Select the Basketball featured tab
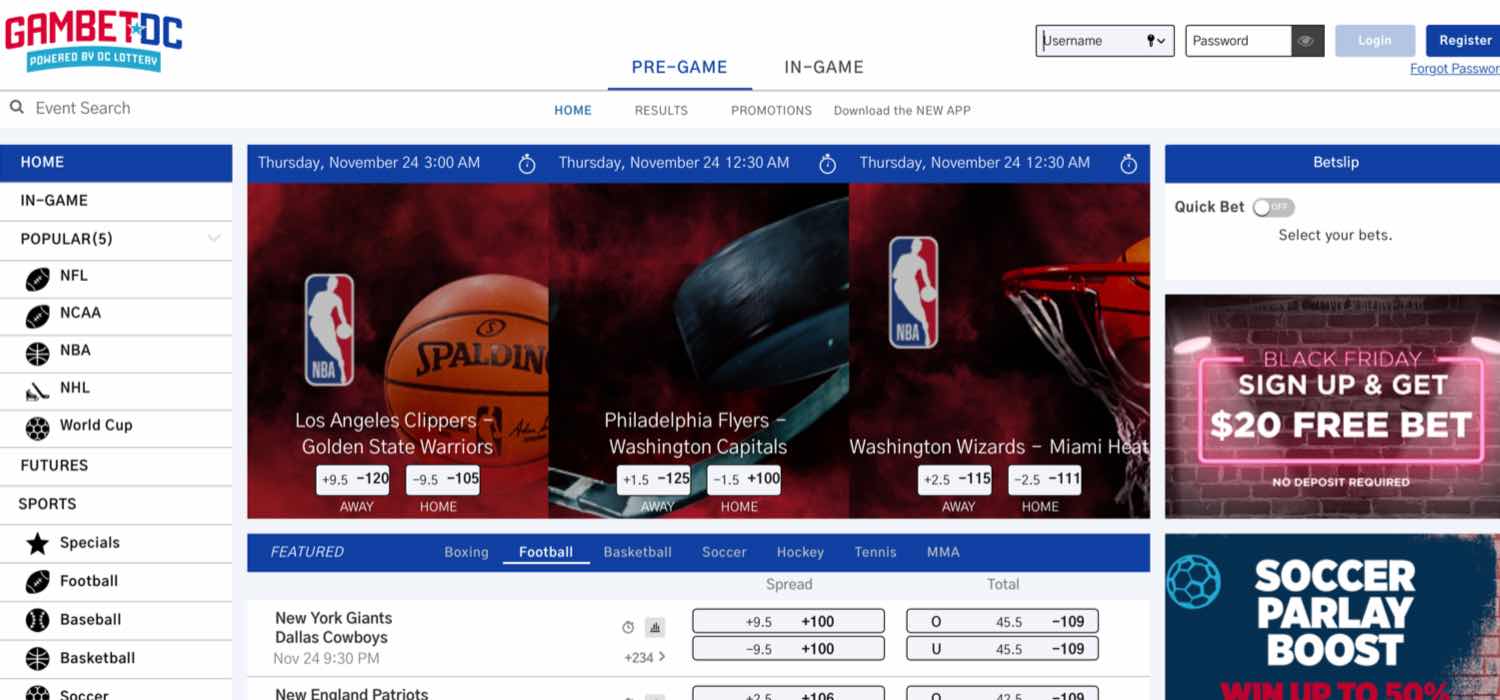The height and width of the screenshot is (700, 1500). point(637,552)
